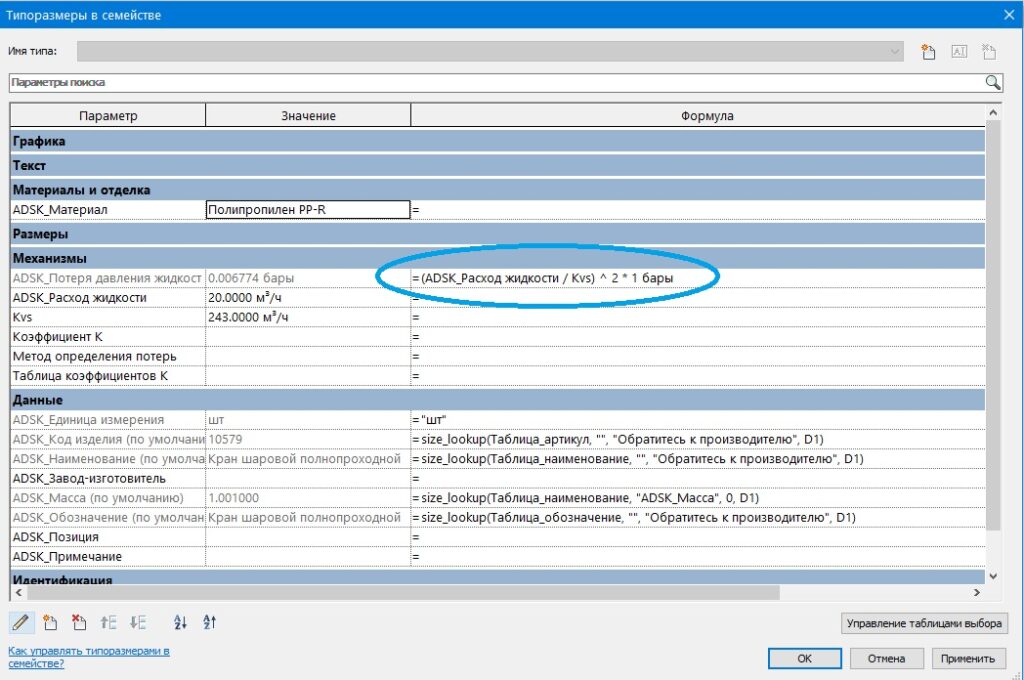Open the Имя типа dropdown list
The image size is (1024, 680).
coord(894,51)
